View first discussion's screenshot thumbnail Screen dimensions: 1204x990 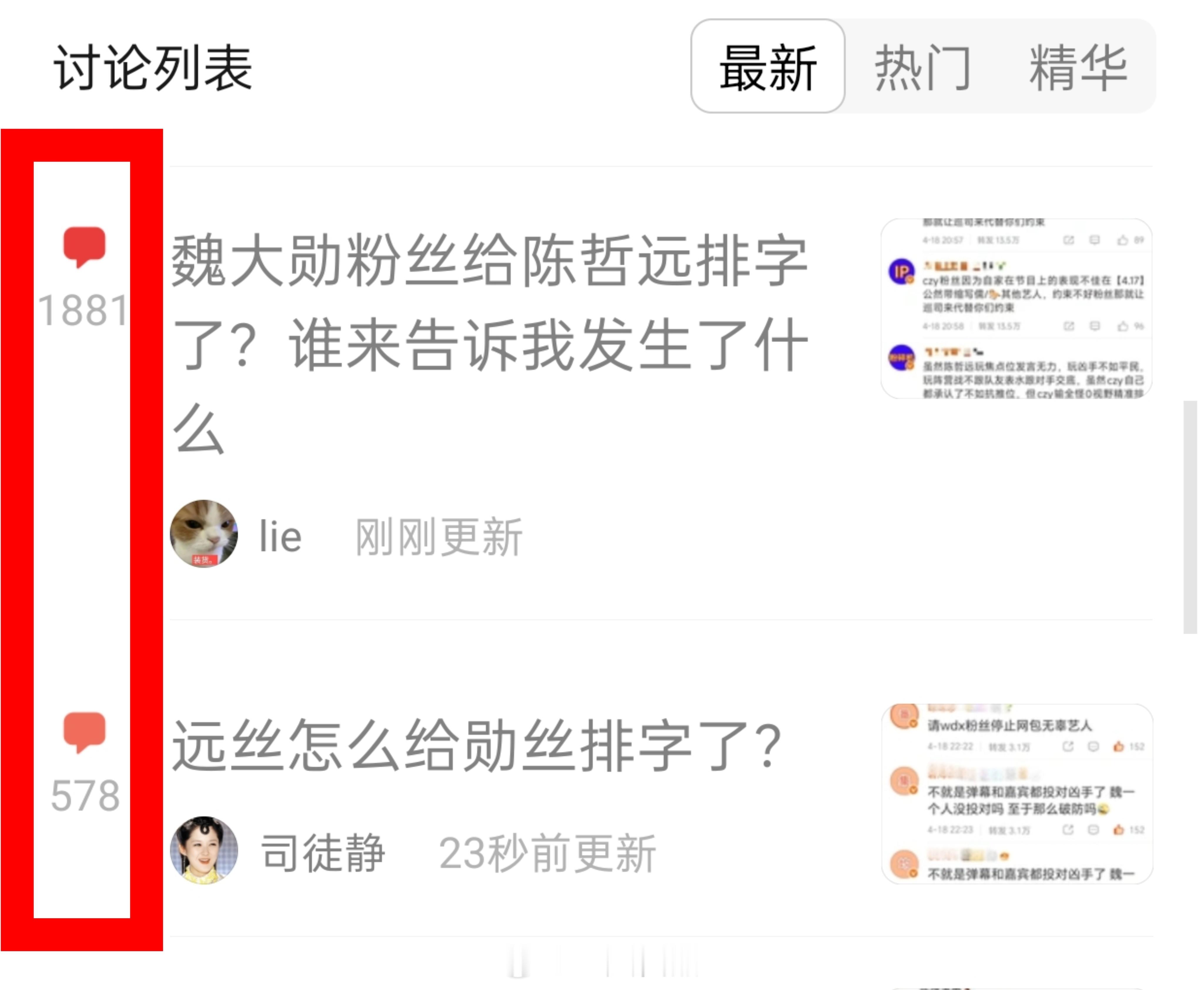pyautogui.click(x=1016, y=308)
